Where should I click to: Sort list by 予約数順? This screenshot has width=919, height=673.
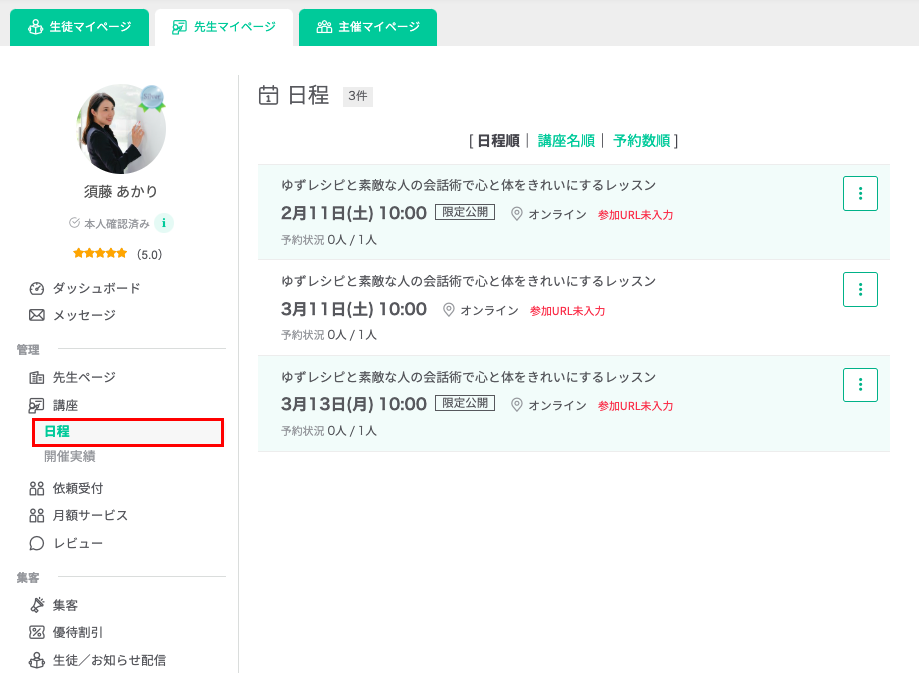tap(641, 141)
